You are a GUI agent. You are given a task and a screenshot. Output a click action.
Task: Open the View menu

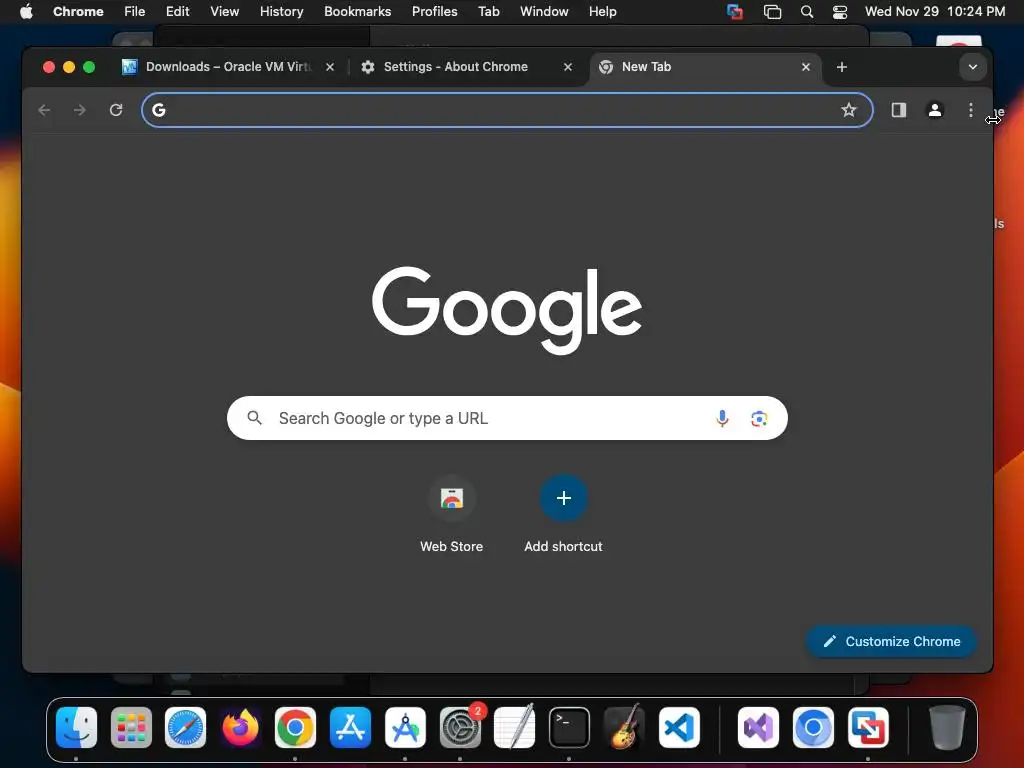coord(224,12)
